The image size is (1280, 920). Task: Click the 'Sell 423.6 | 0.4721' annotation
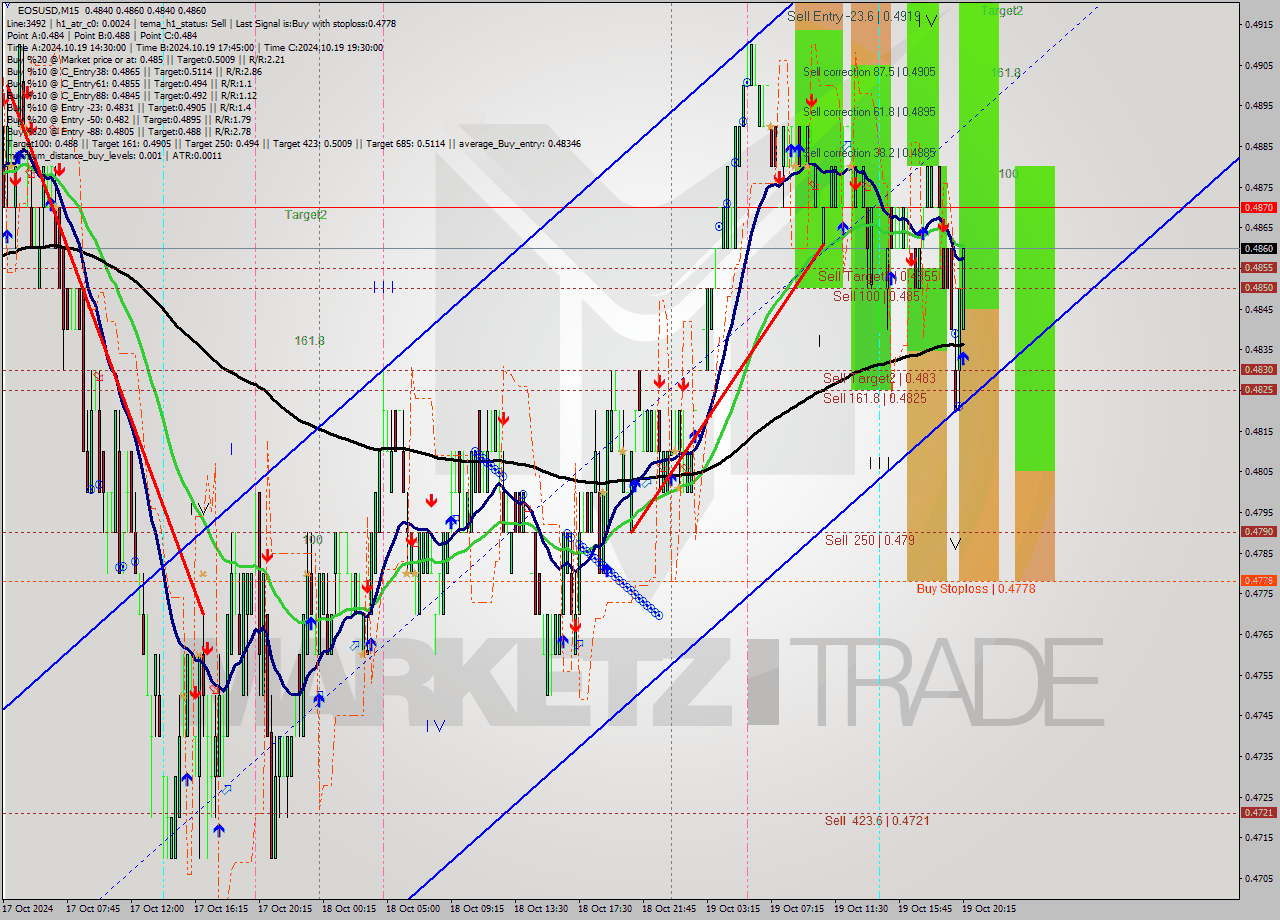[877, 820]
